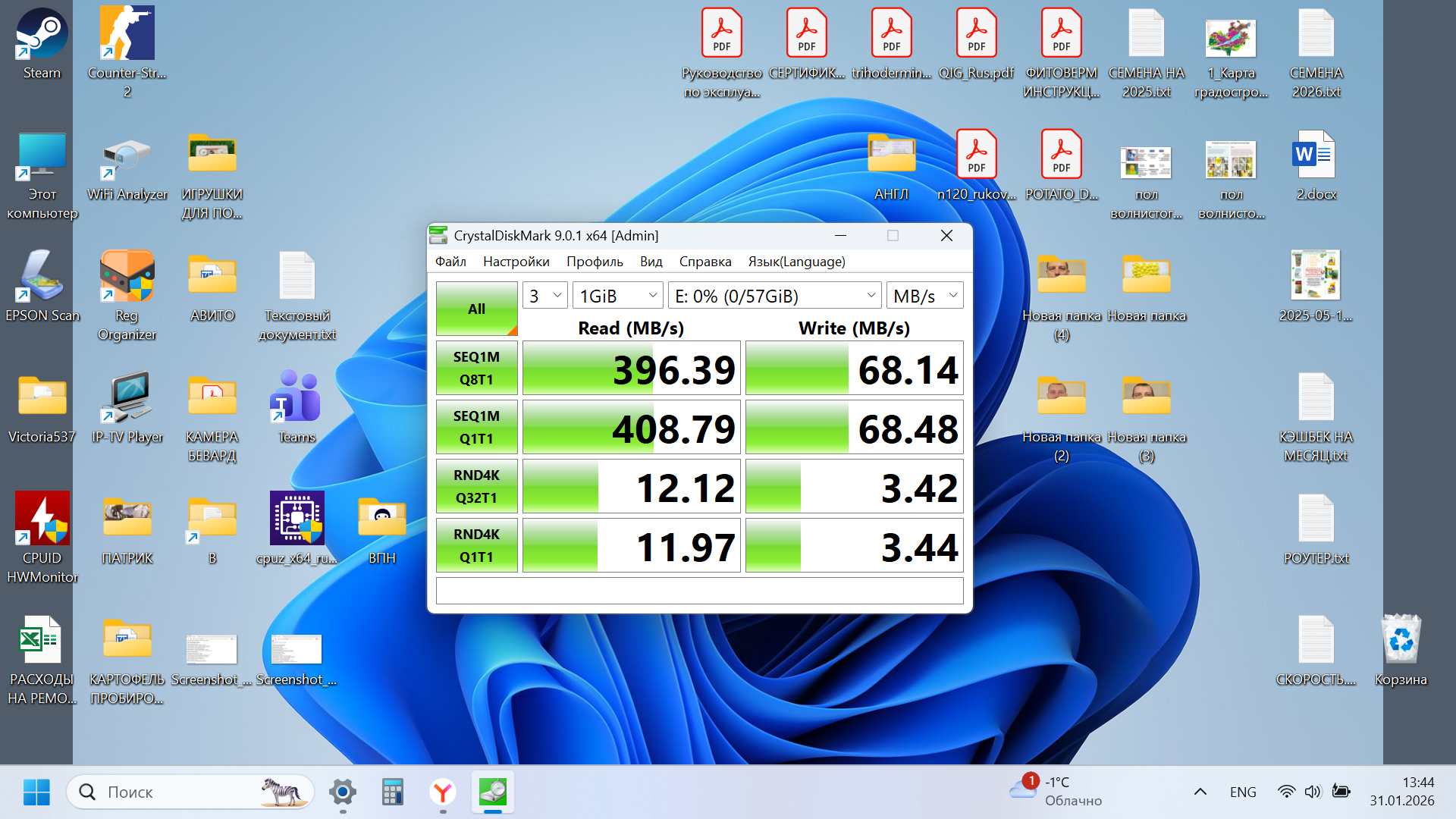The width and height of the screenshot is (1456, 819).
Task: Open Yandex Browser from the taskbar
Action: click(x=443, y=792)
